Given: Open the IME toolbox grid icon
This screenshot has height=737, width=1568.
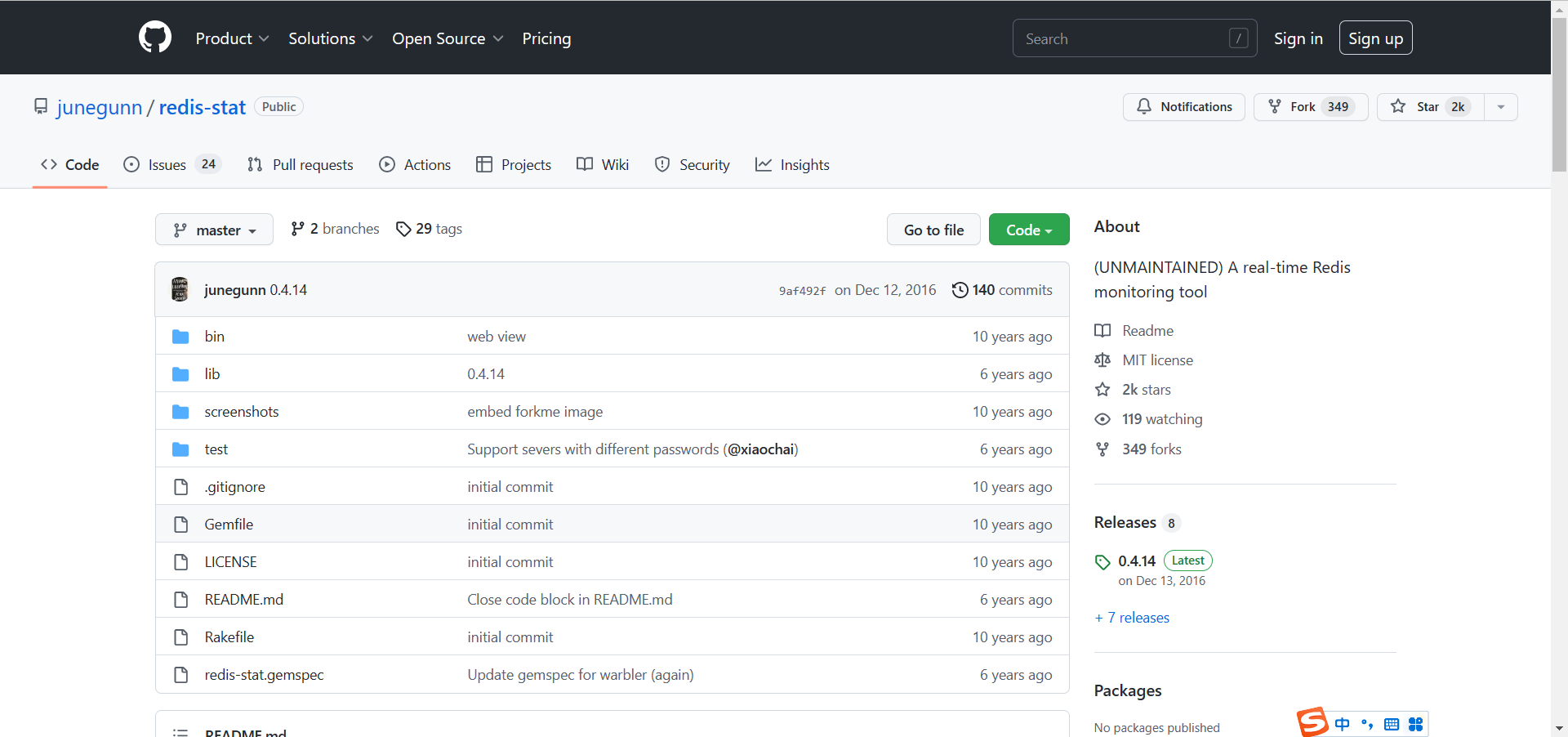Looking at the screenshot, I should tap(1416, 724).
